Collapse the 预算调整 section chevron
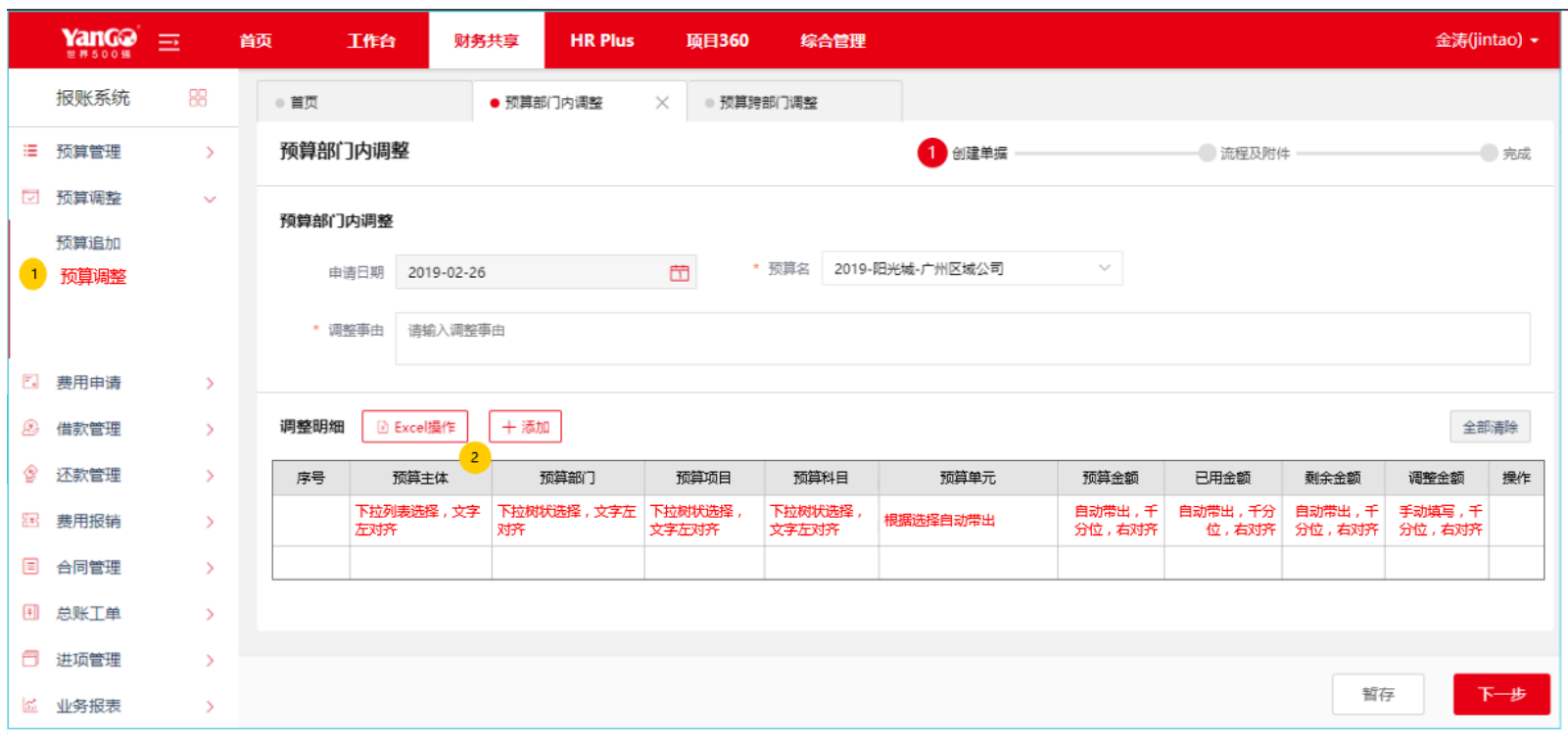Viewport: 1568px width, 737px height. tap(210, 199)
